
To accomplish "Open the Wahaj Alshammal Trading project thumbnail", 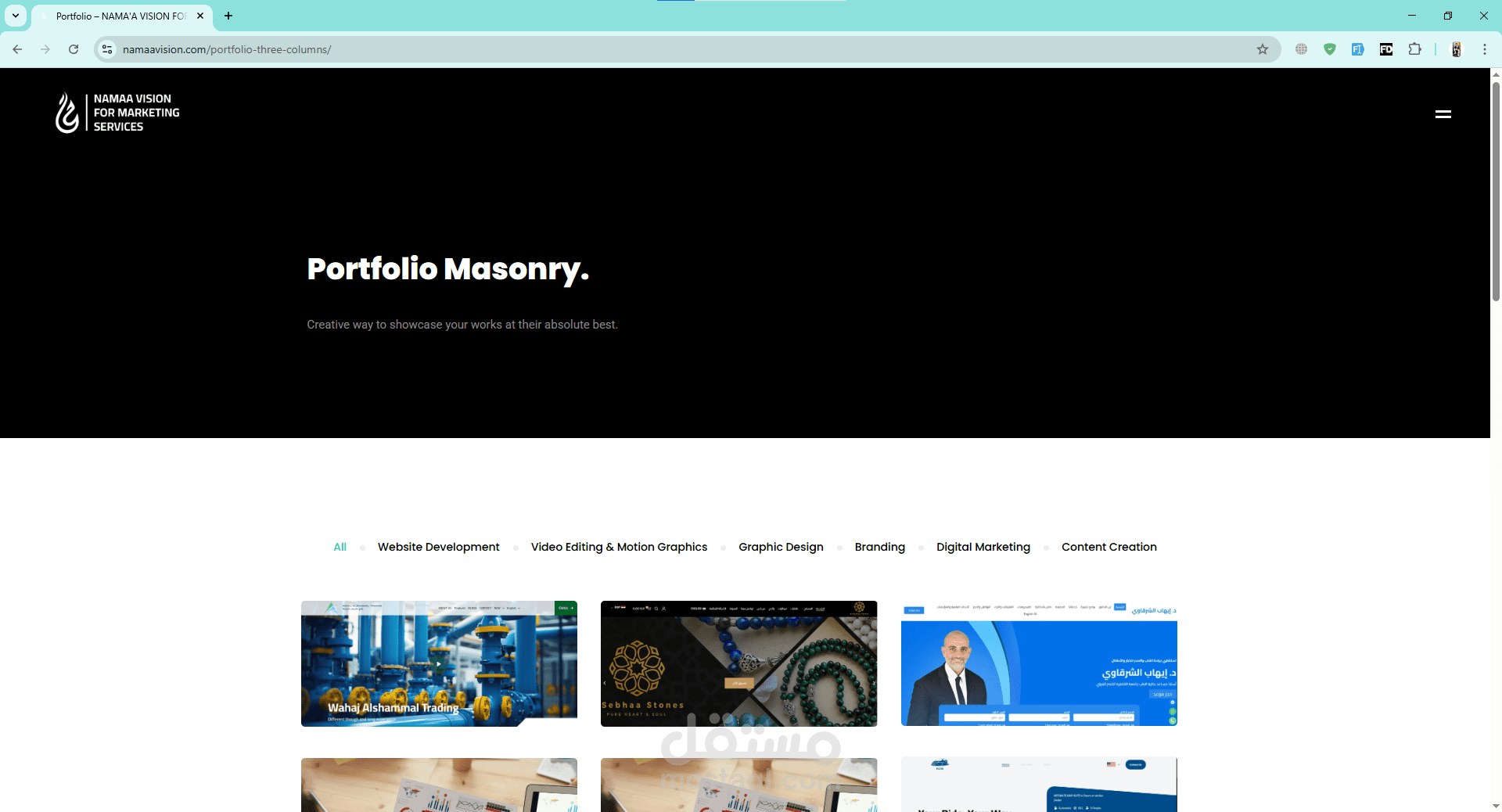I will (439, 663).
